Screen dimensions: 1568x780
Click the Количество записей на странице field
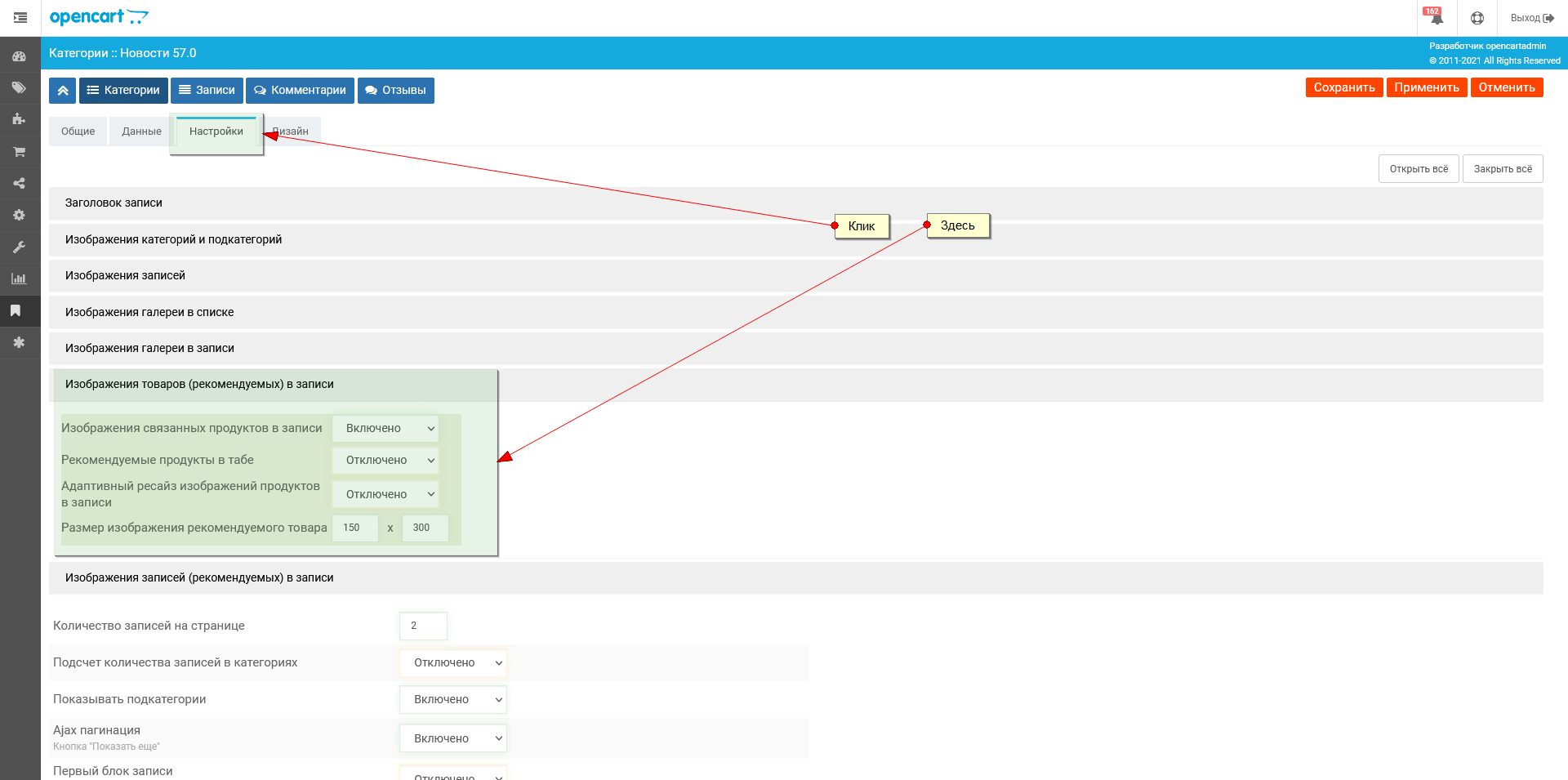[x=423, y=626]
